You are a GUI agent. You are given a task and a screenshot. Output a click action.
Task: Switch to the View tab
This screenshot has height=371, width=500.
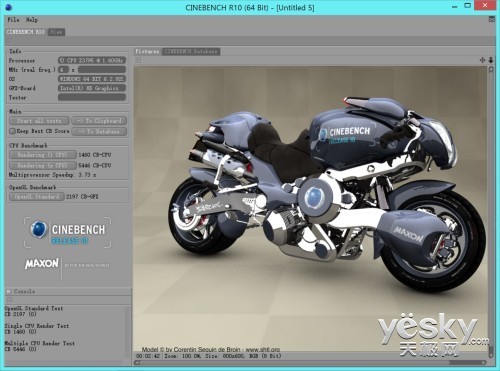pyautogui.click(x=56, y=32)
